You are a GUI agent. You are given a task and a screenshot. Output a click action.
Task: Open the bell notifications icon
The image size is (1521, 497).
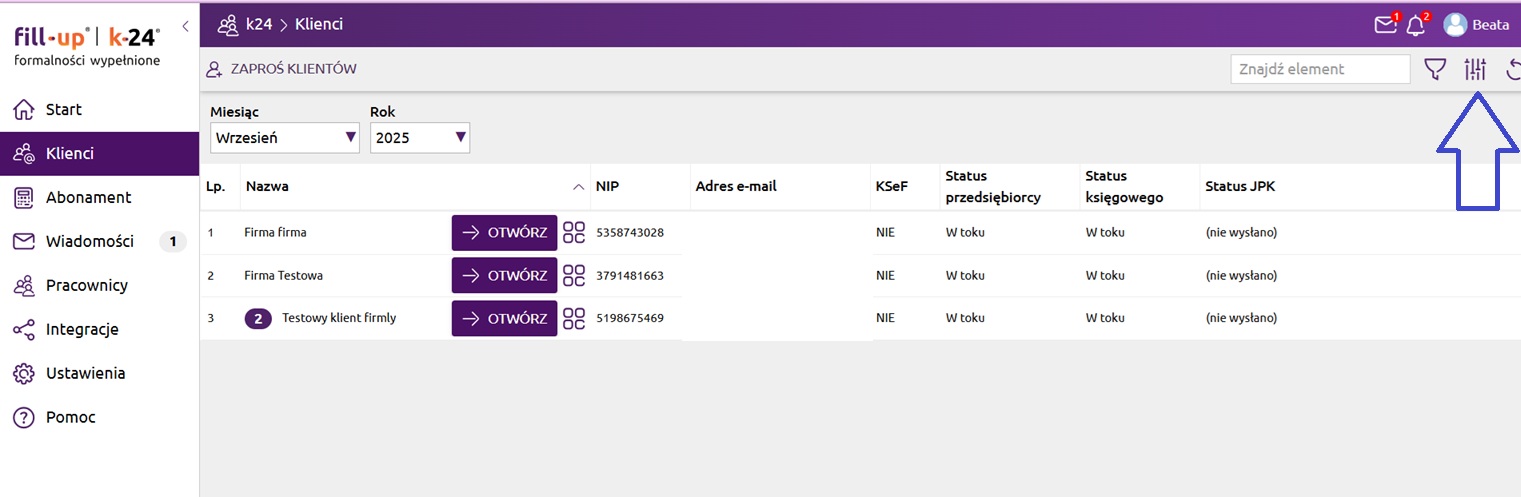pos(1415,25)
